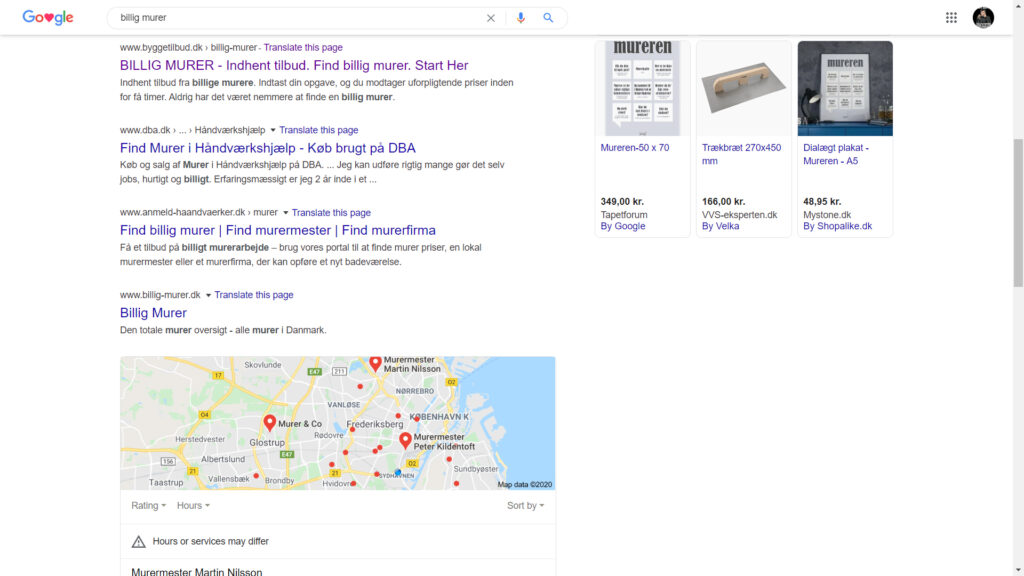1024x576 pixels.
Task: Click the Murer & Co map pin
Action: (x=270, y=423)
